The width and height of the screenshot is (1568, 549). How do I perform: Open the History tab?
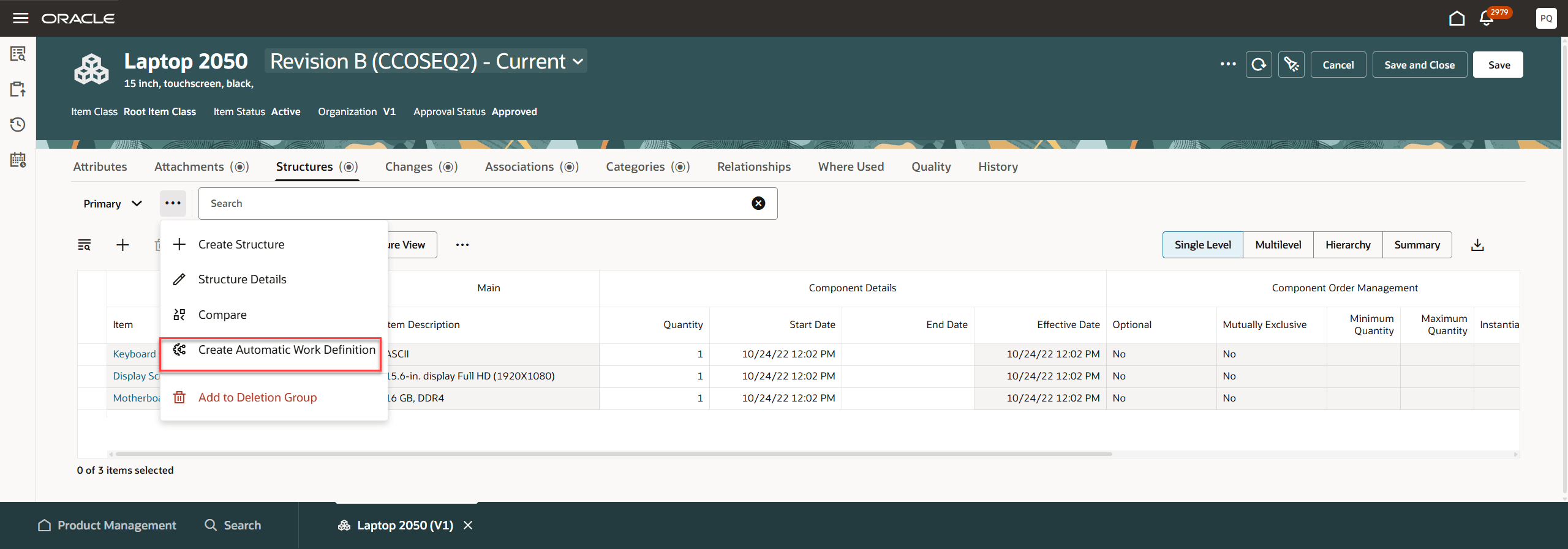pos(998,166)
